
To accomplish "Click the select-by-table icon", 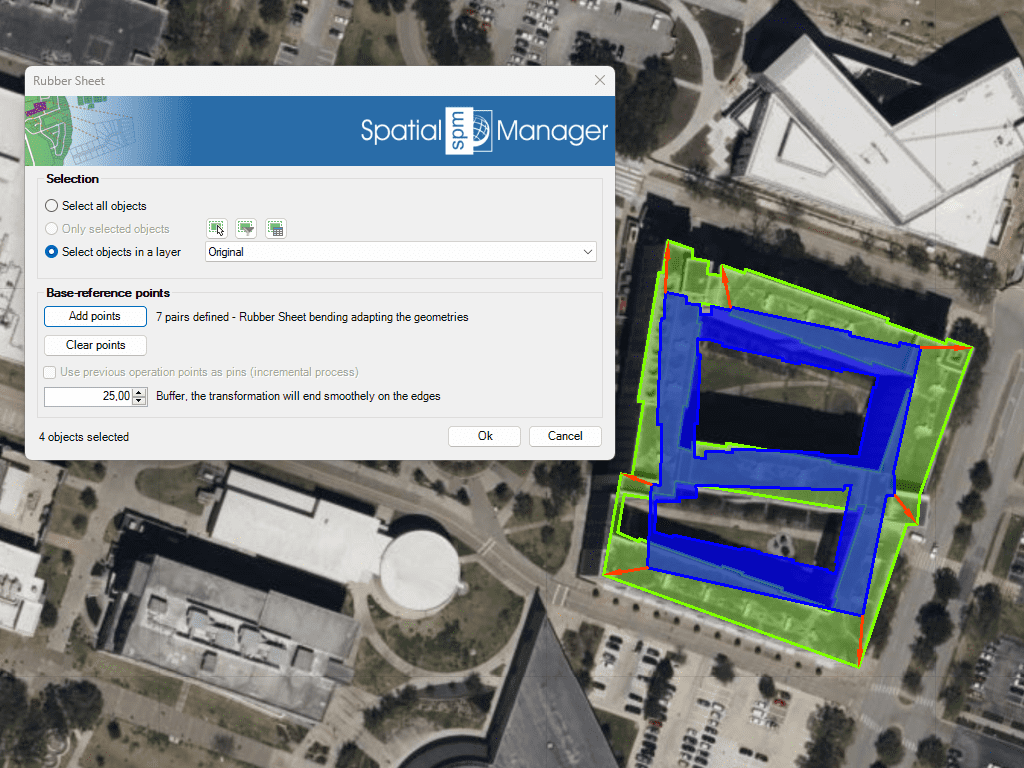I will tap(275, 229).
